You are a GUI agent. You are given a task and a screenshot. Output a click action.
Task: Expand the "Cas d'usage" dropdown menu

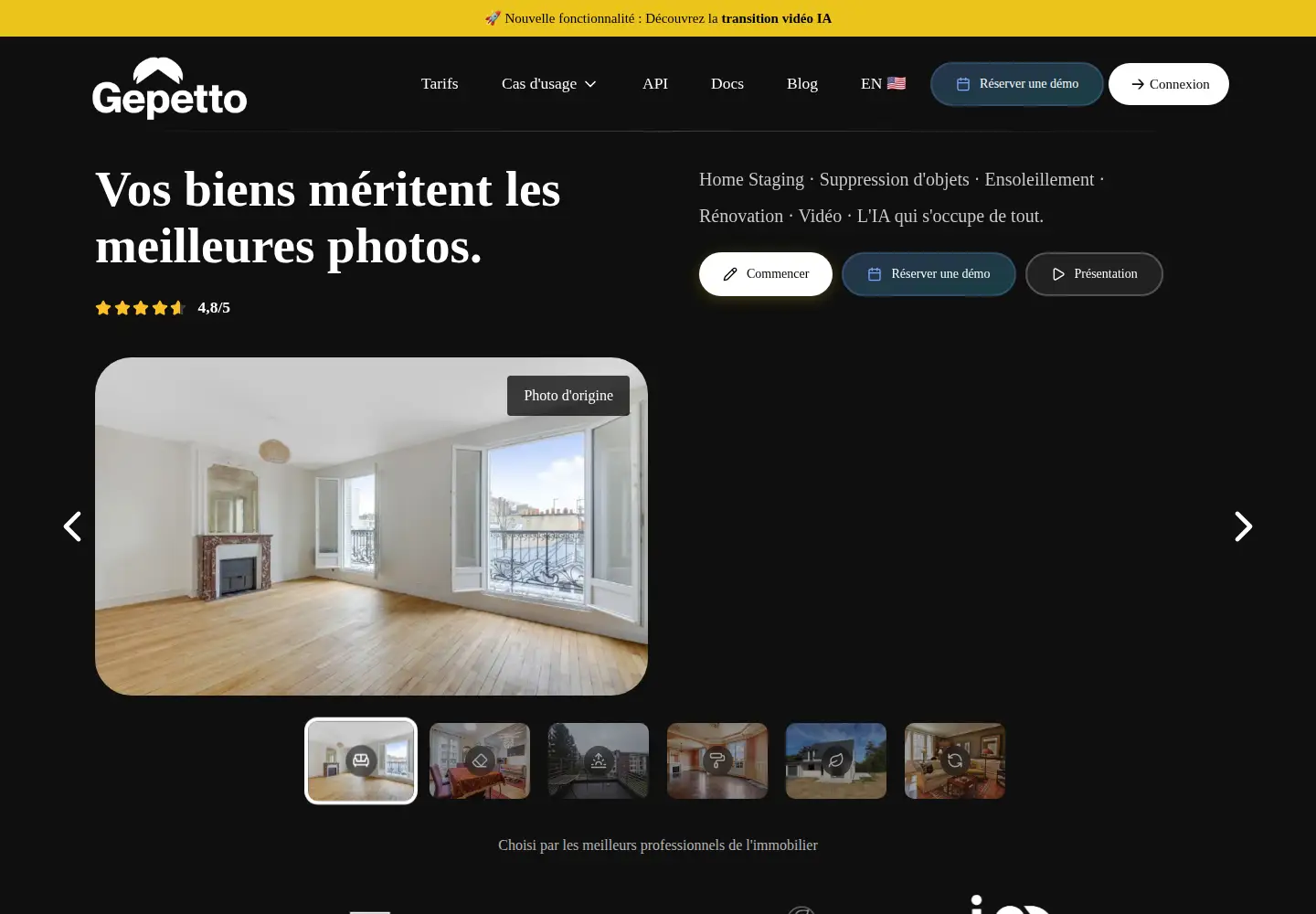point(549,84)
